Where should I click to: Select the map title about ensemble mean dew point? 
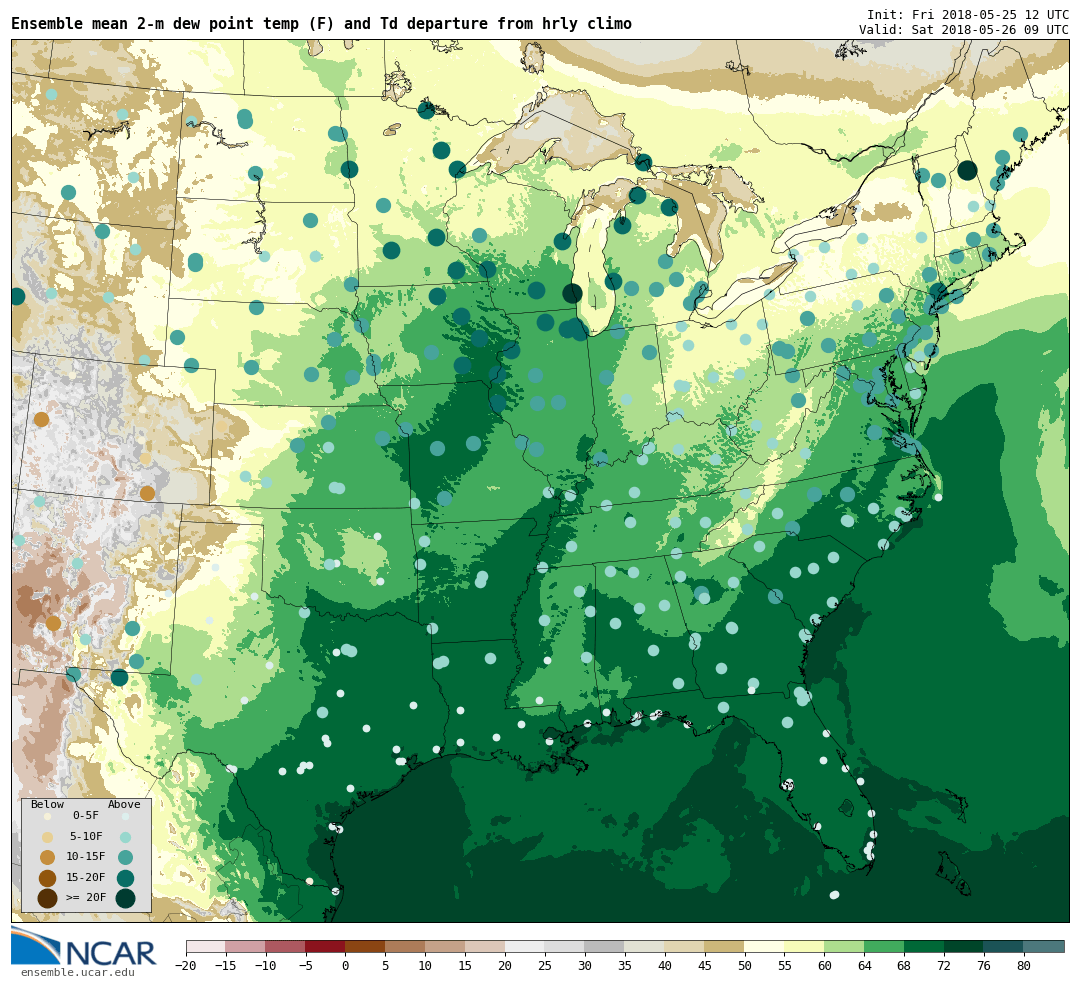pyautogui.click(x=321, y=23)
